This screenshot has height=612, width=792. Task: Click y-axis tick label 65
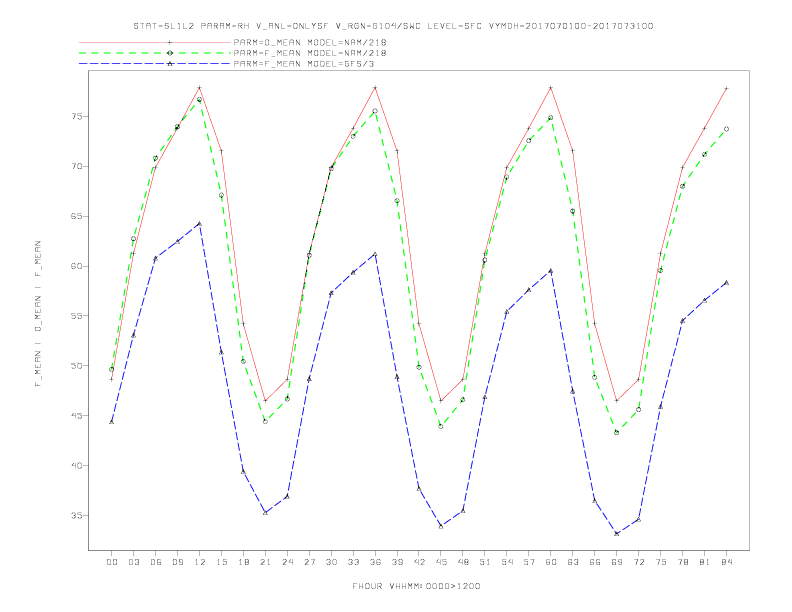tap(77, 216)
